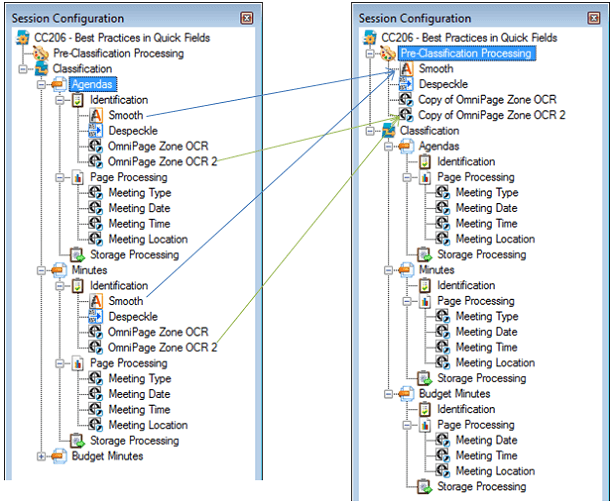The width and height of the screenshot is (615, 503).
Task: Click the Agendas icon in the right panel
Action: [x=406, y=146]
